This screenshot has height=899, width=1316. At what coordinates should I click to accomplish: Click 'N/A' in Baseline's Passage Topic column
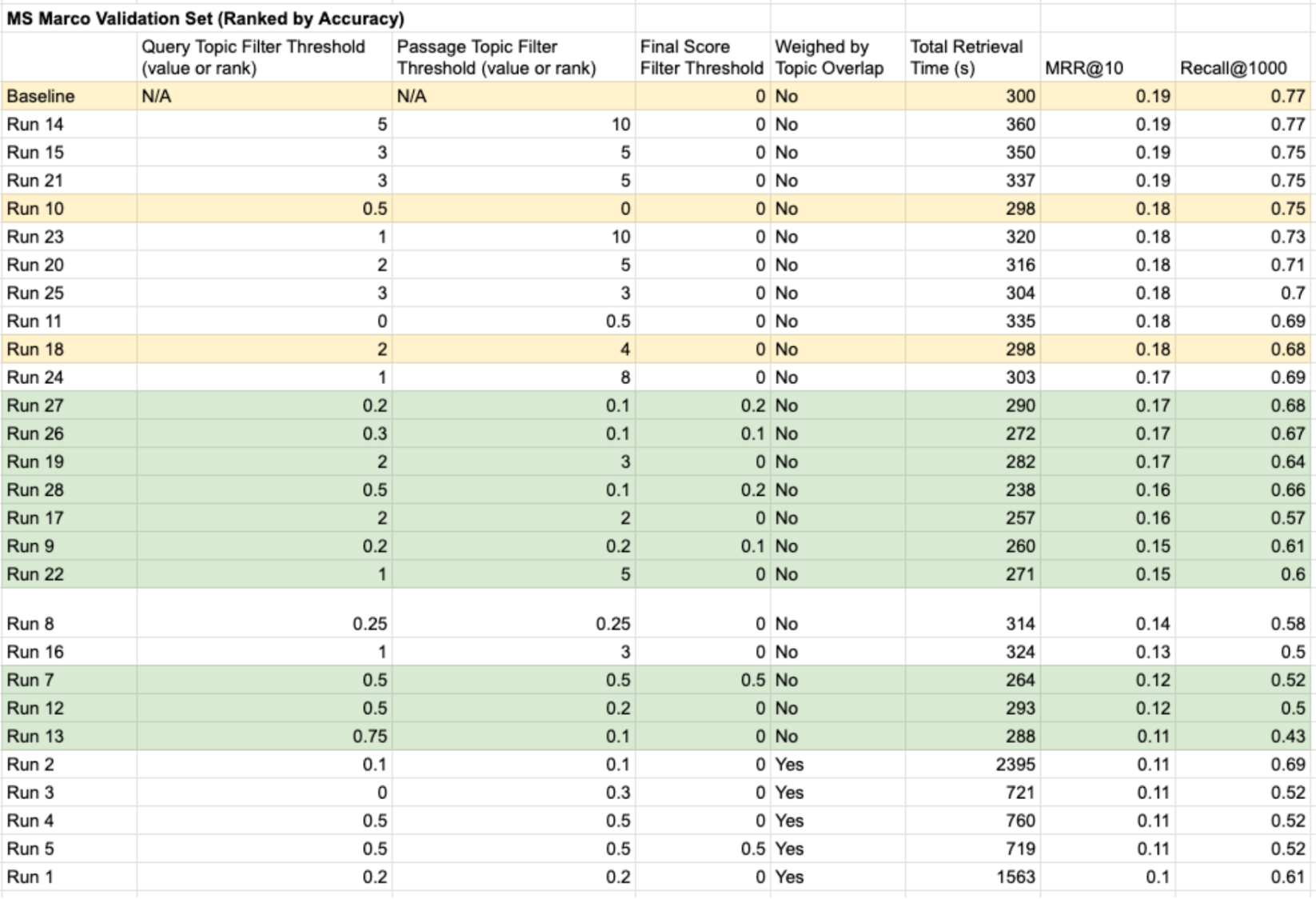click(x=412, y=96)
